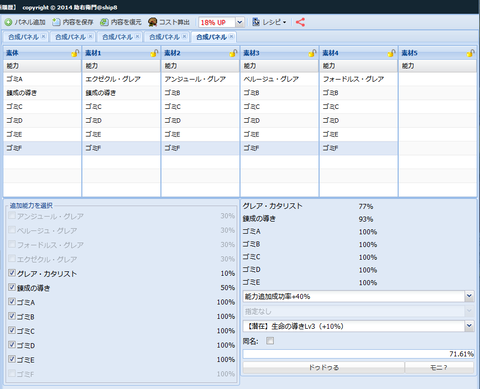Close the third 合成パネル tab
This screenshot has width=480, height=389.
coord(137,36)
